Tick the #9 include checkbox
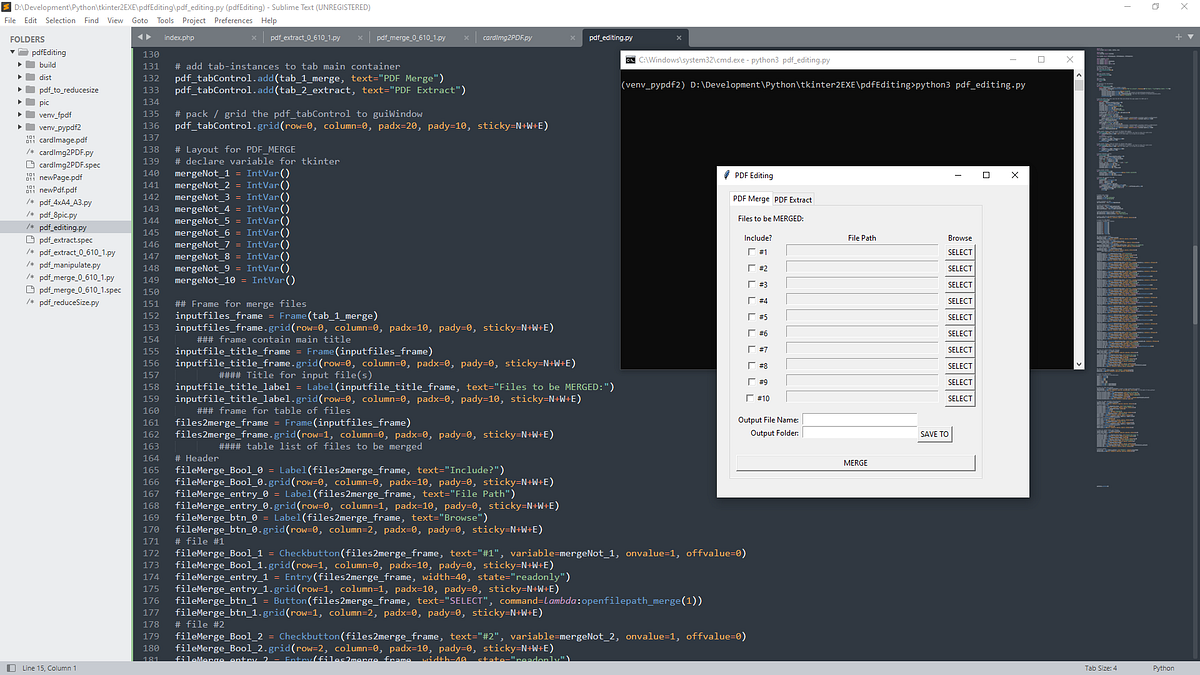The image size is (1200, 675). 752,382
